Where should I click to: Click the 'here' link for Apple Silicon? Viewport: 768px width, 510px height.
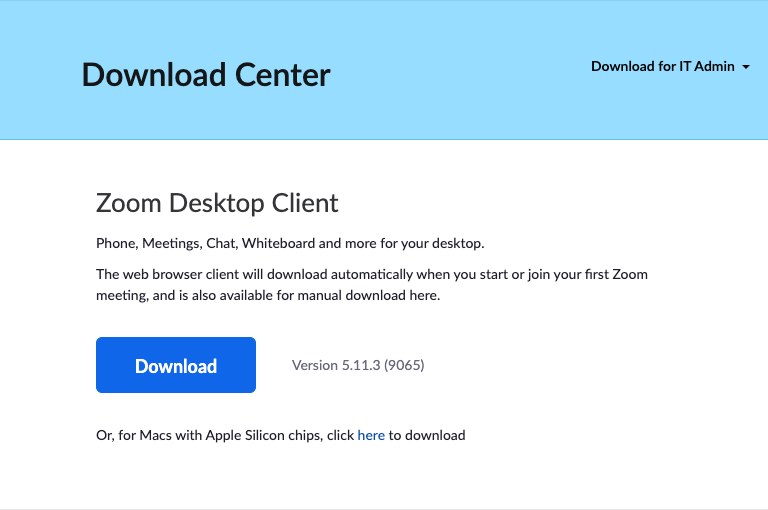(x=371, y=435)
